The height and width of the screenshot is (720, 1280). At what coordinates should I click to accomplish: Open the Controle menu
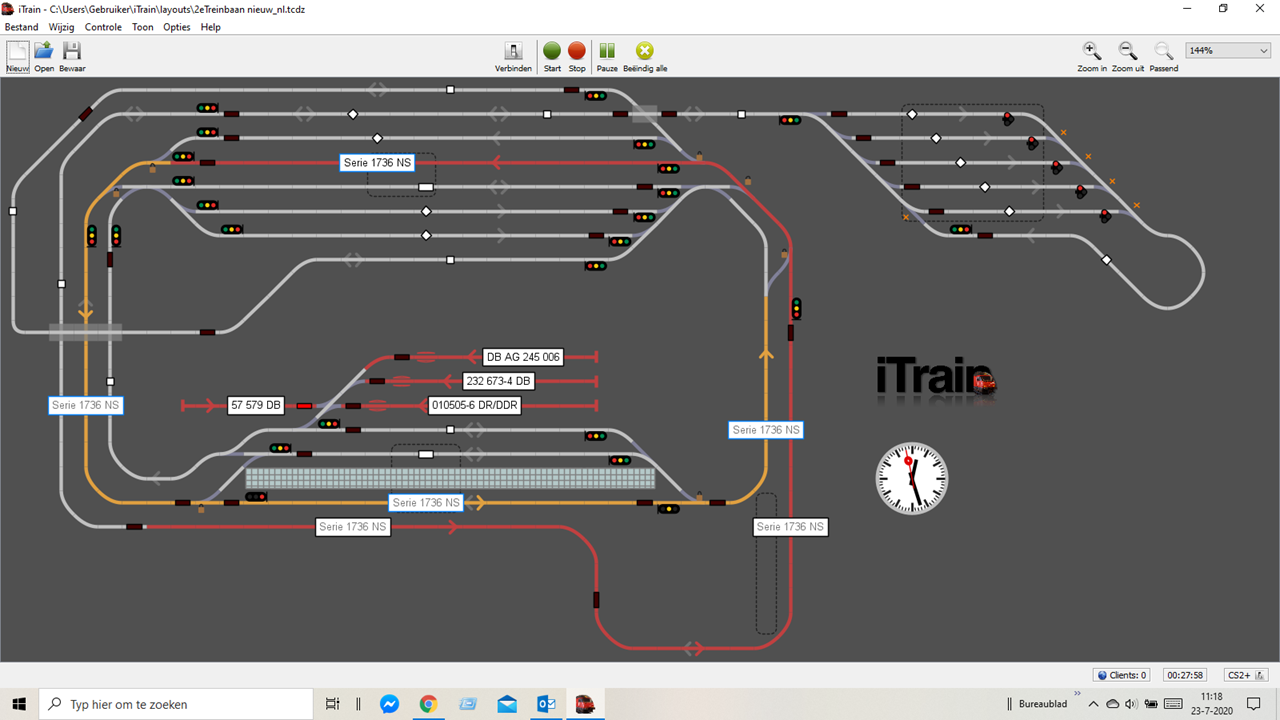pyautogui.click(x=103, y=27)
